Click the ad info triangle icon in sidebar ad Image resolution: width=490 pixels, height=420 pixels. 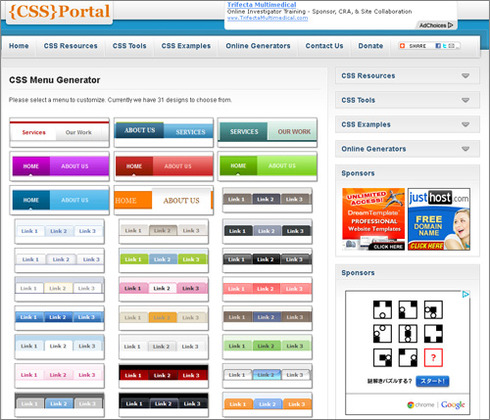465,294
